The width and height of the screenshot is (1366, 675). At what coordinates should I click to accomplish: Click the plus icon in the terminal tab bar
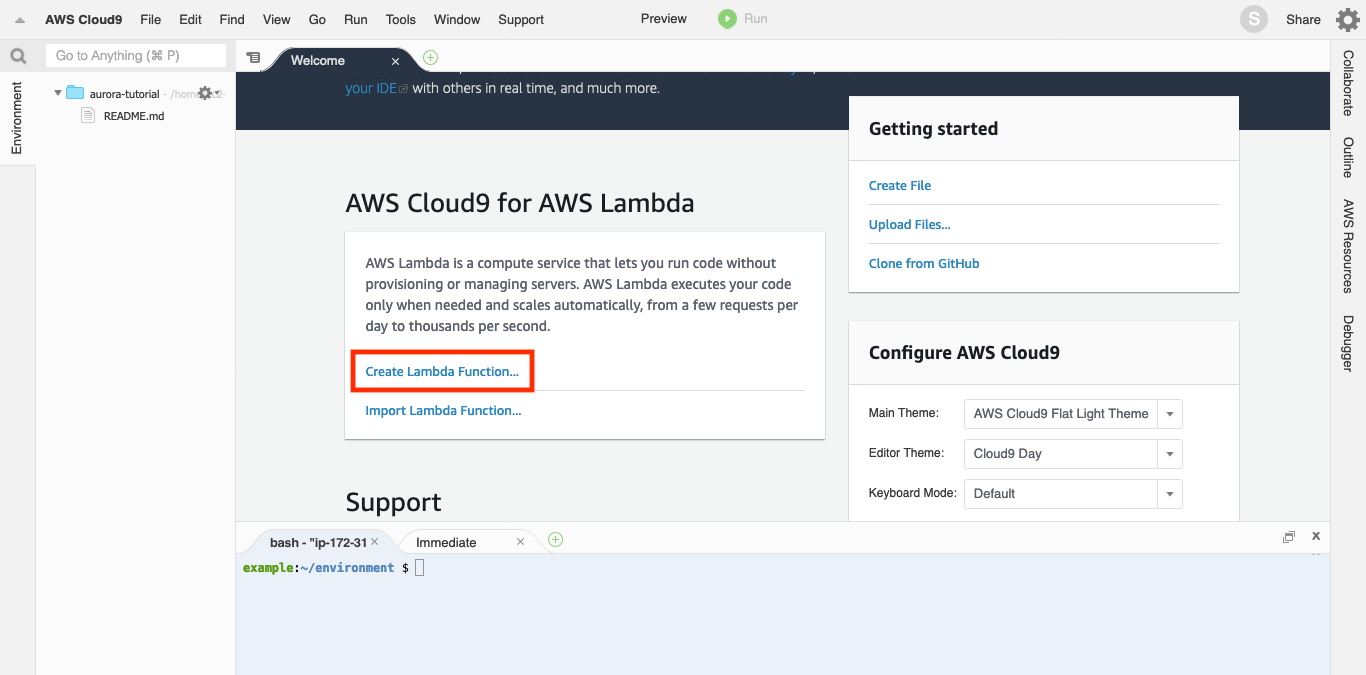coord(555,540)
